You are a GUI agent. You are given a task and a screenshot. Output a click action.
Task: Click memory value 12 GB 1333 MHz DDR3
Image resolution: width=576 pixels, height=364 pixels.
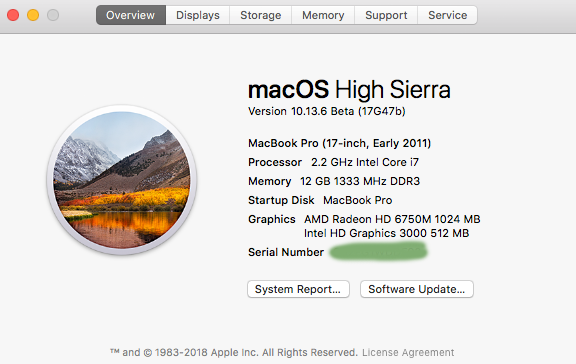pos(360,181)
